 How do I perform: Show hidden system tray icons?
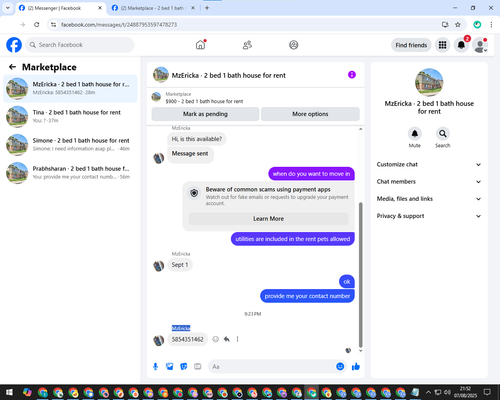428,392
